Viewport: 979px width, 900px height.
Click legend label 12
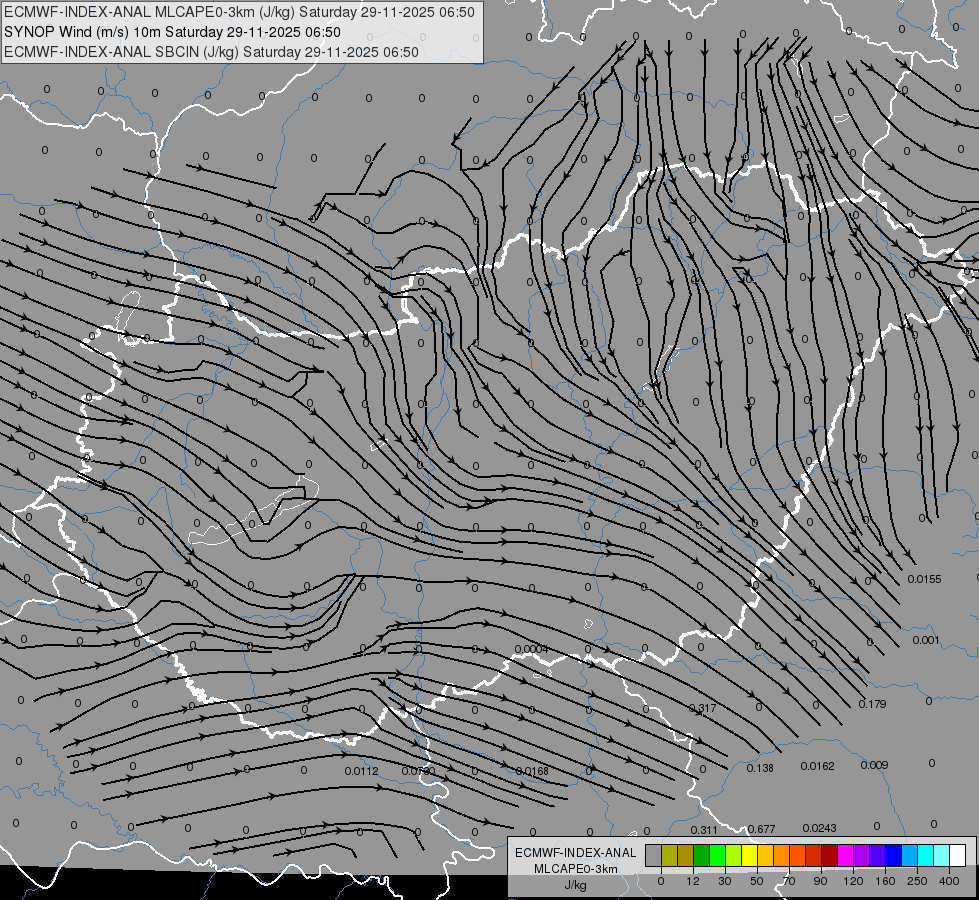pyautogui.click(x=693, y=881)
